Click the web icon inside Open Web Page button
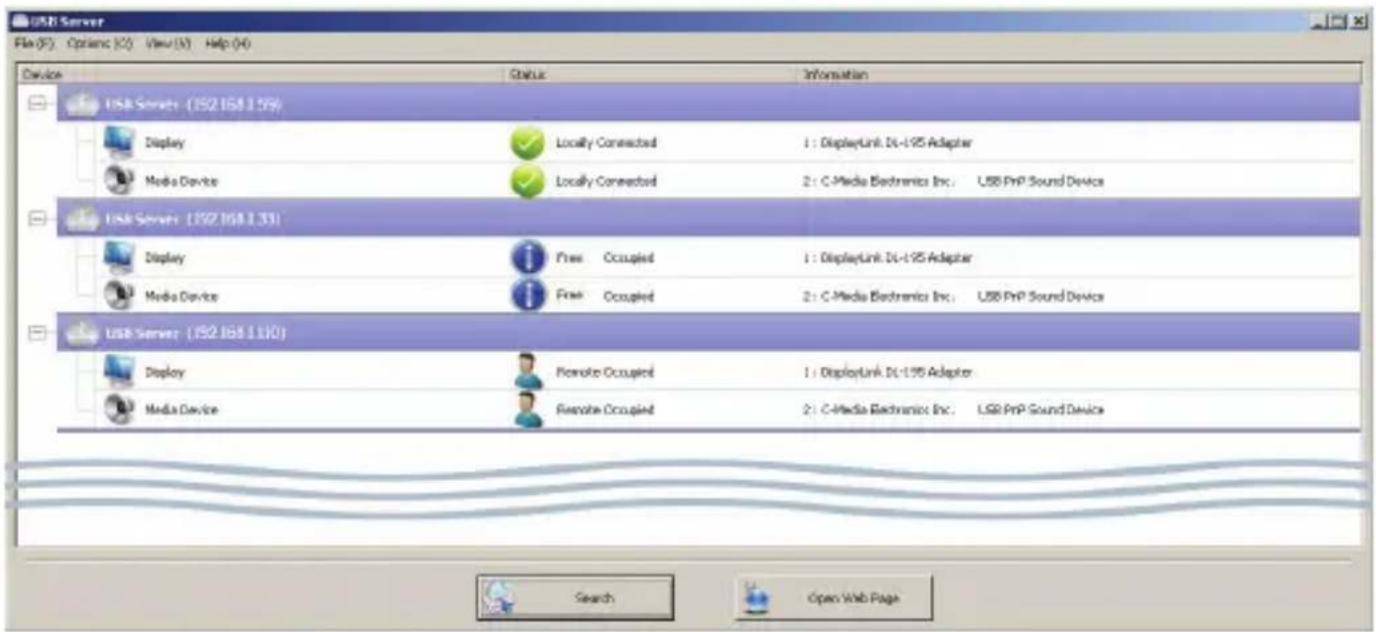The image size is (1376, 632). point(757,598)
